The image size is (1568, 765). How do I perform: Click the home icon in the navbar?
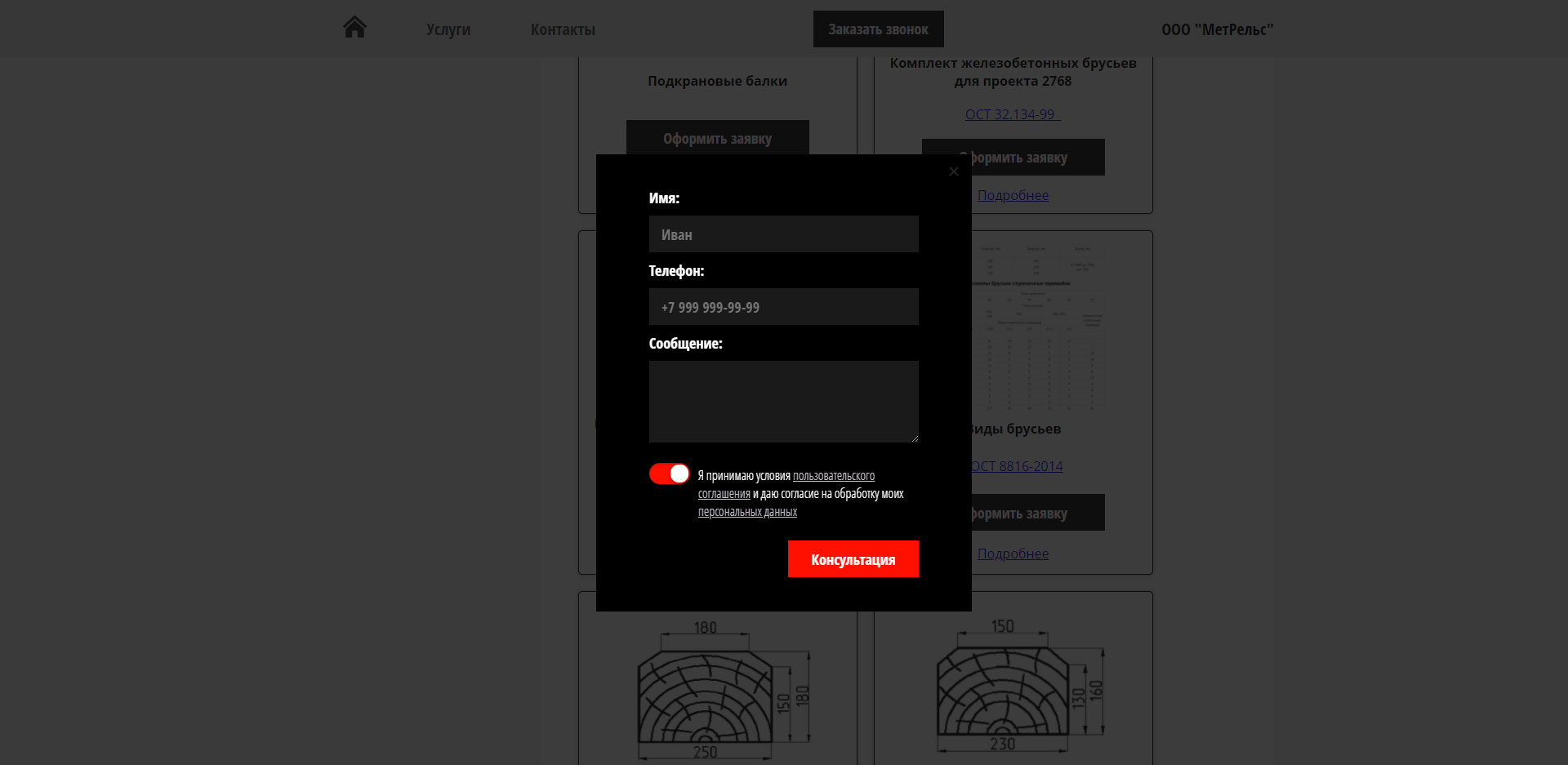(354, 28)
